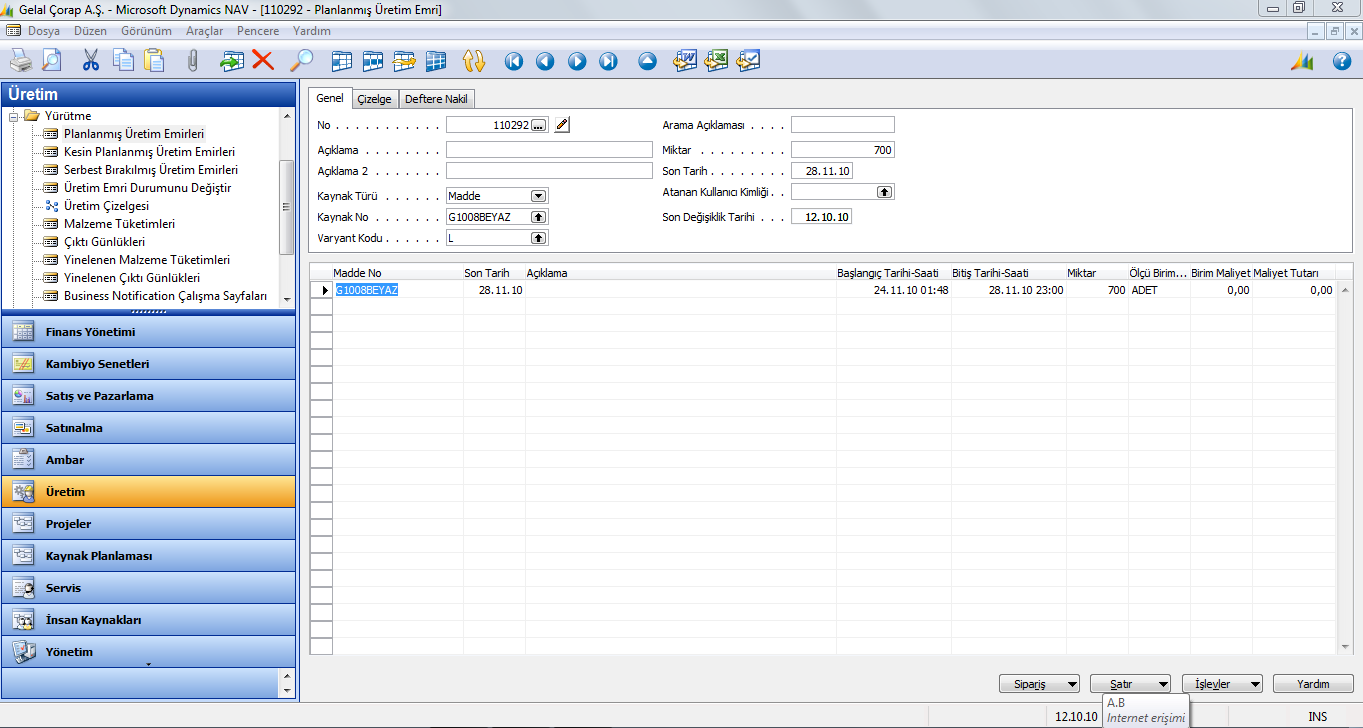Open Planlanmış Üretim Emirleri in the tree
Screen dimensions: 1363x728
[134, 134]
